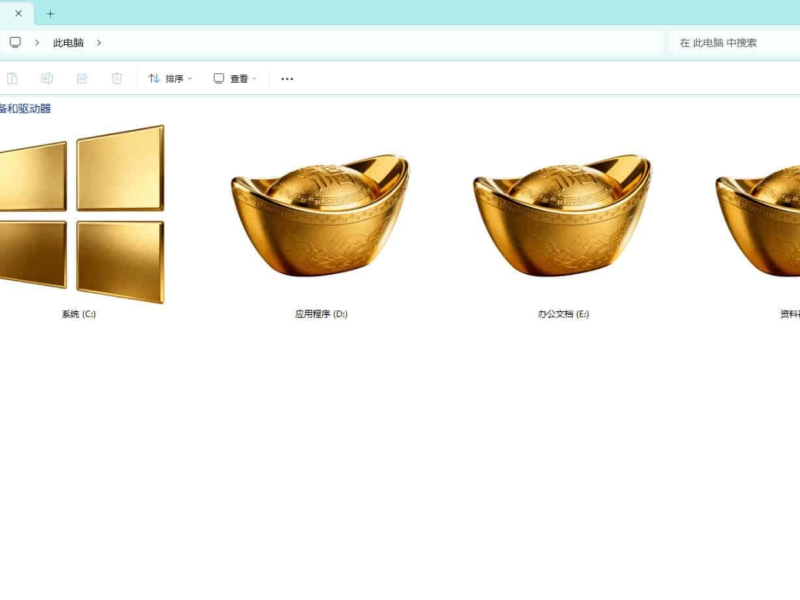This screenshot has height=600, width=800.
Task: Open the three-dot more options menu
Action: point(287,79)
